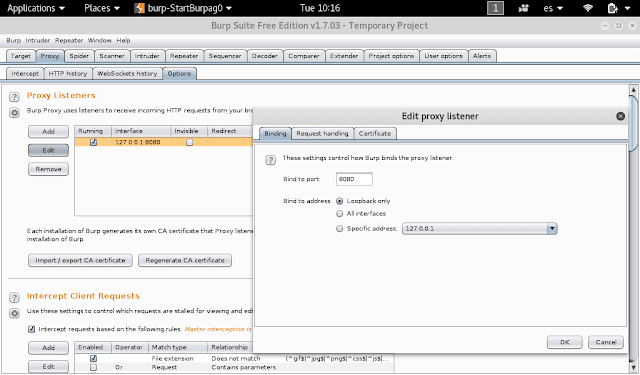Switch to the Comparer tab

pos(304,56)
